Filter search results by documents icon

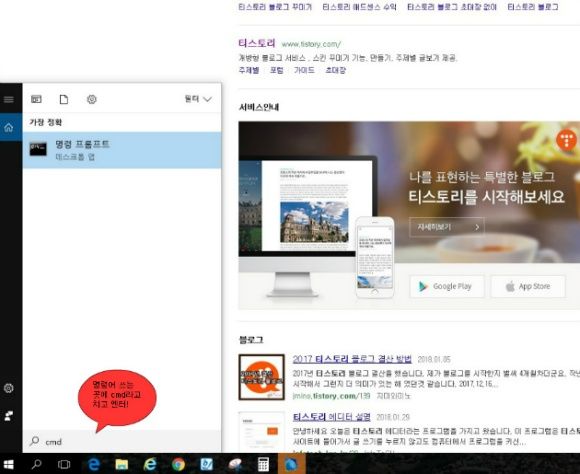point(64,99)
